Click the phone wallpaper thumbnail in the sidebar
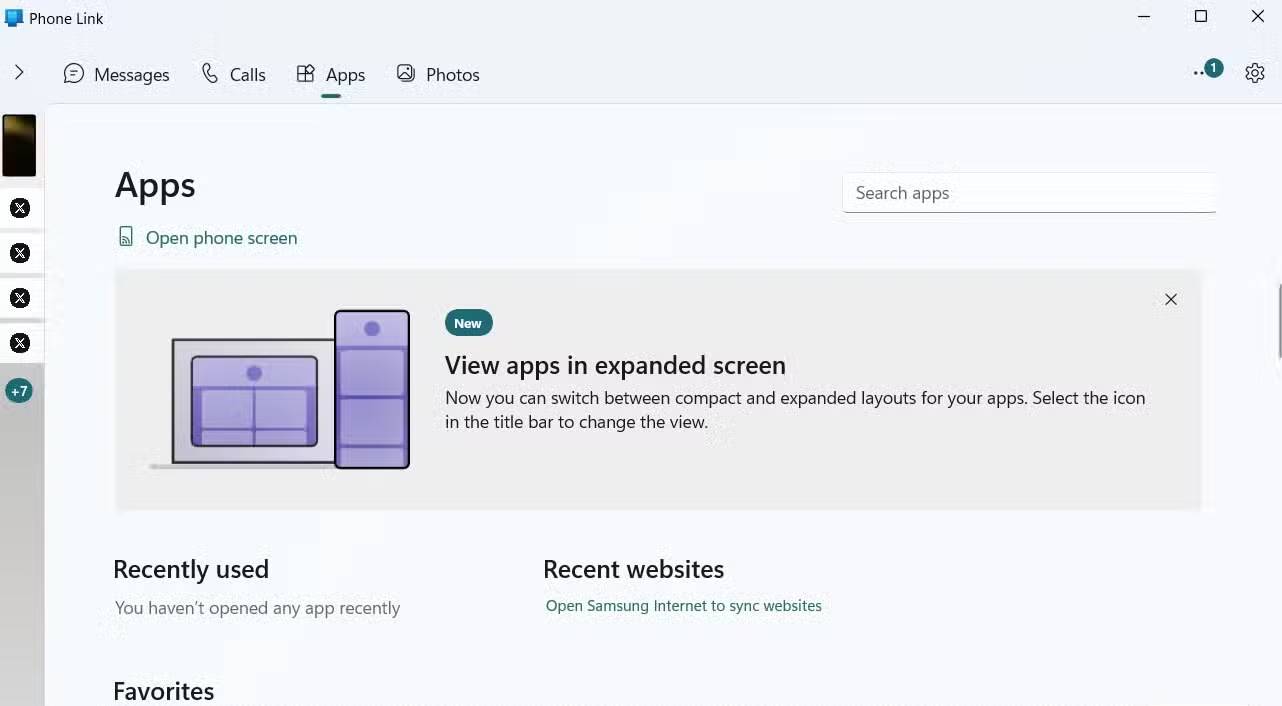Image resolution: width=1282 pixels, height=706 pixels. coord(19,145)
